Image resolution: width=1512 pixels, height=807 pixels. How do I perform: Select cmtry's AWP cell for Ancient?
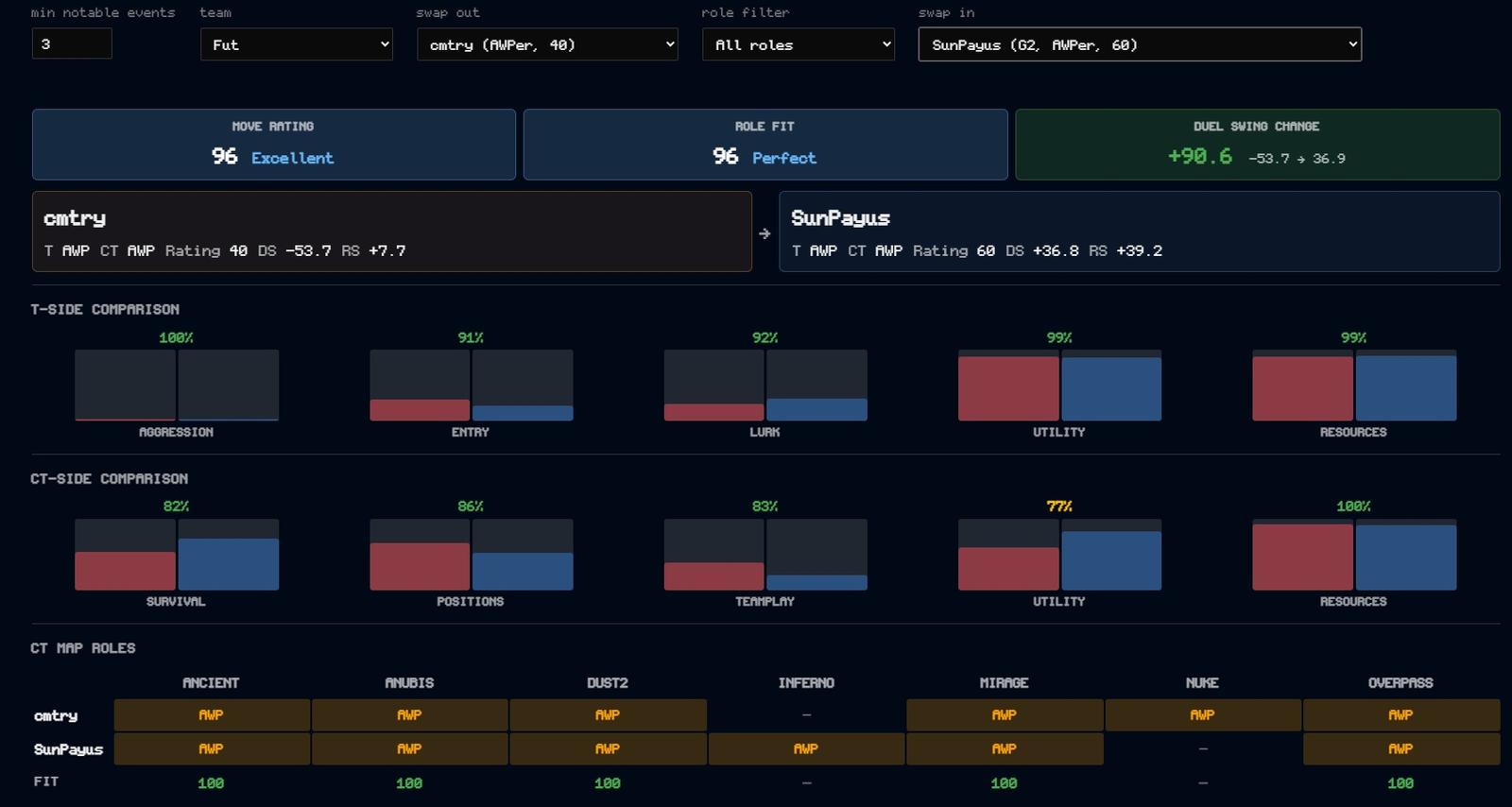pos(212,715)
